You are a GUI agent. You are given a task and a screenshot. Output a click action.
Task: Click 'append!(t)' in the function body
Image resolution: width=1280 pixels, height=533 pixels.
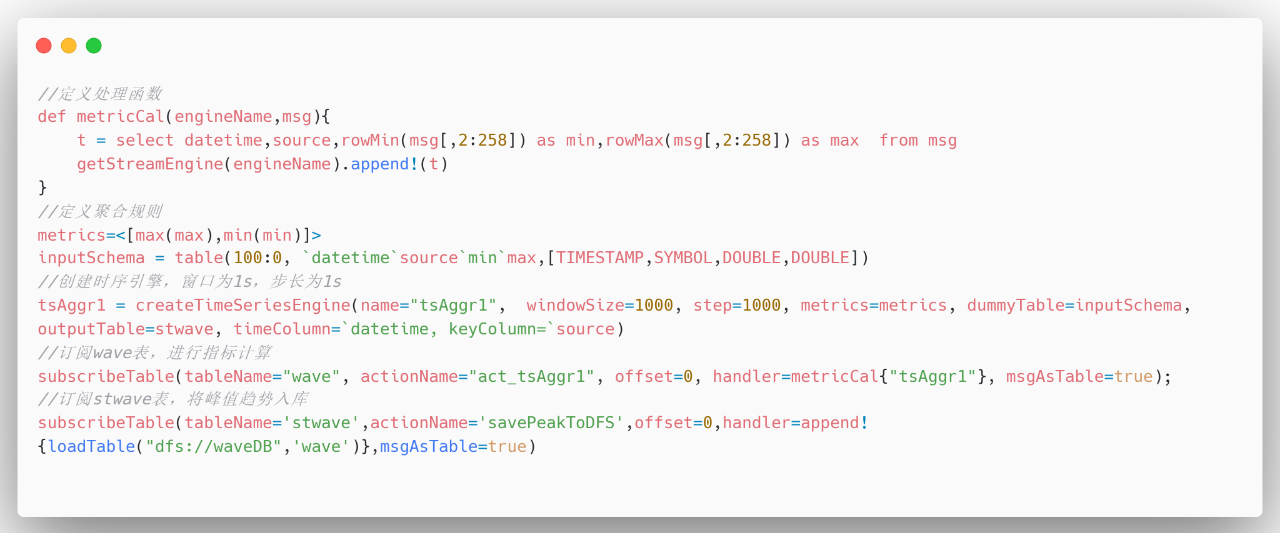pyautogui.click(x=400, y=164)
